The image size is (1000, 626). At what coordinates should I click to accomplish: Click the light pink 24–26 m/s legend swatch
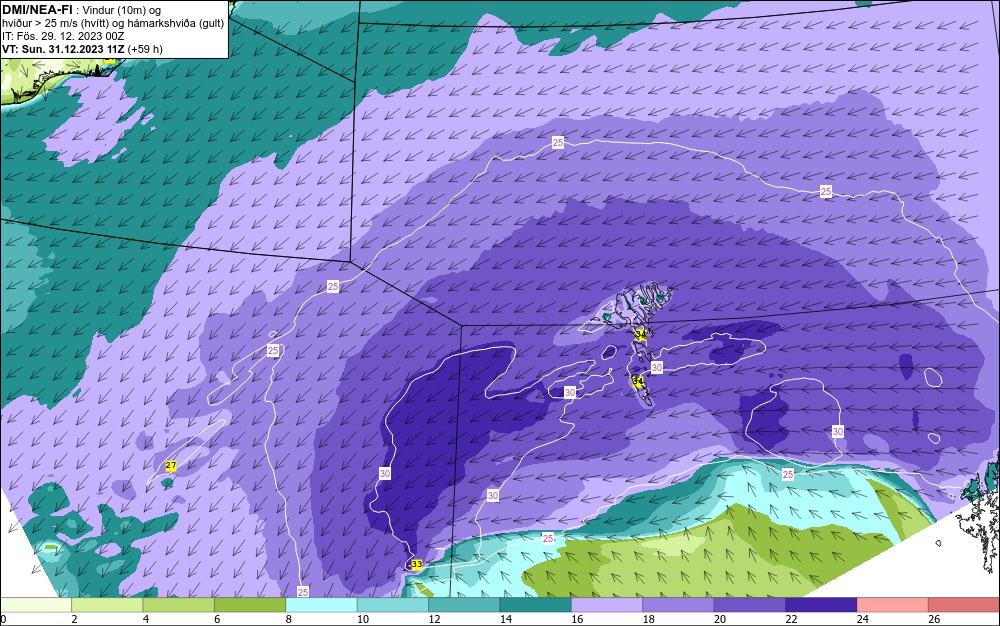click(893, 605)
